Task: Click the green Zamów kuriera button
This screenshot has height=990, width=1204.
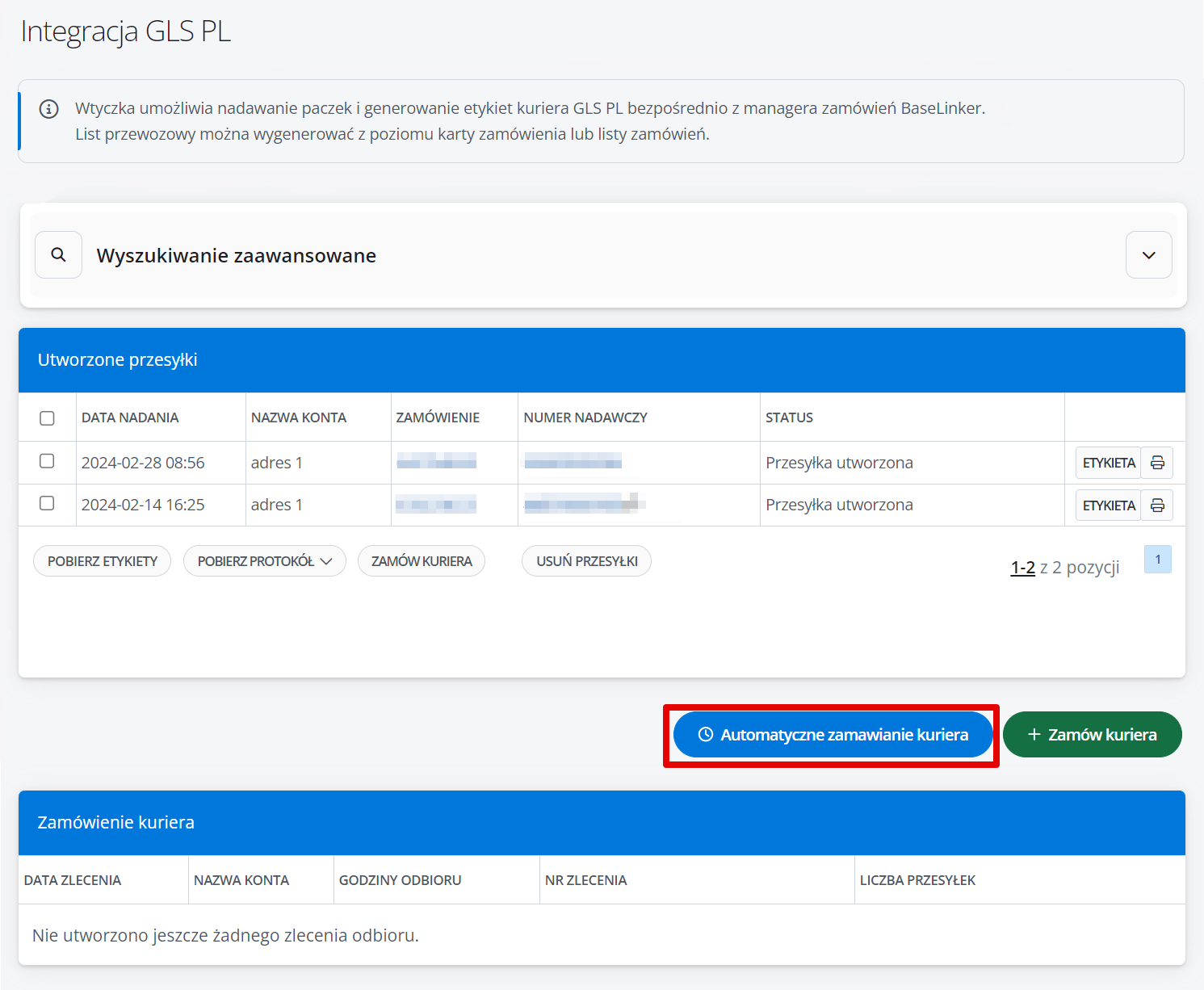Action: [x=1093, y=735]
